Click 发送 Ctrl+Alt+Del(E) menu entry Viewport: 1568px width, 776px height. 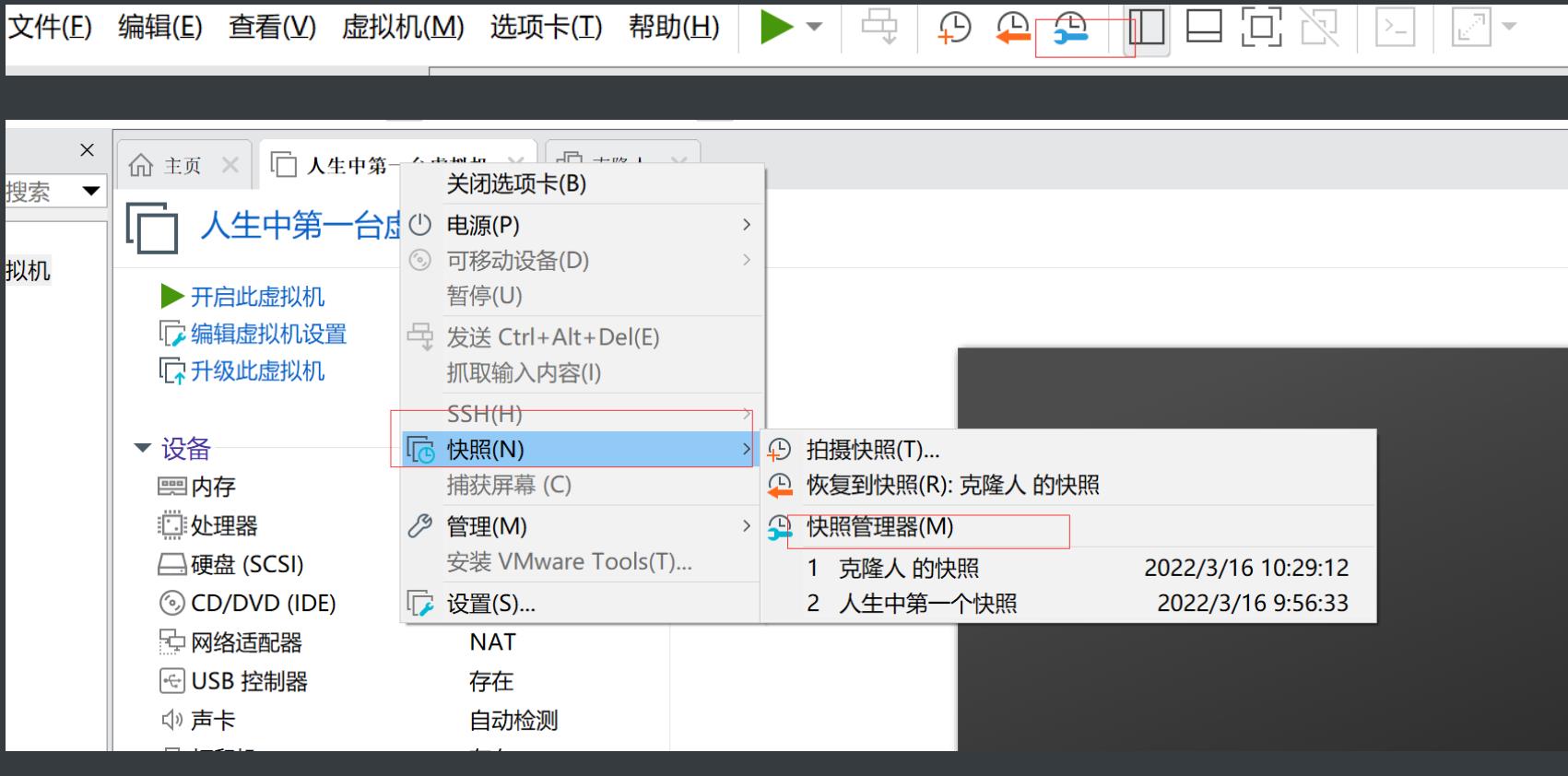click(583, 337)
